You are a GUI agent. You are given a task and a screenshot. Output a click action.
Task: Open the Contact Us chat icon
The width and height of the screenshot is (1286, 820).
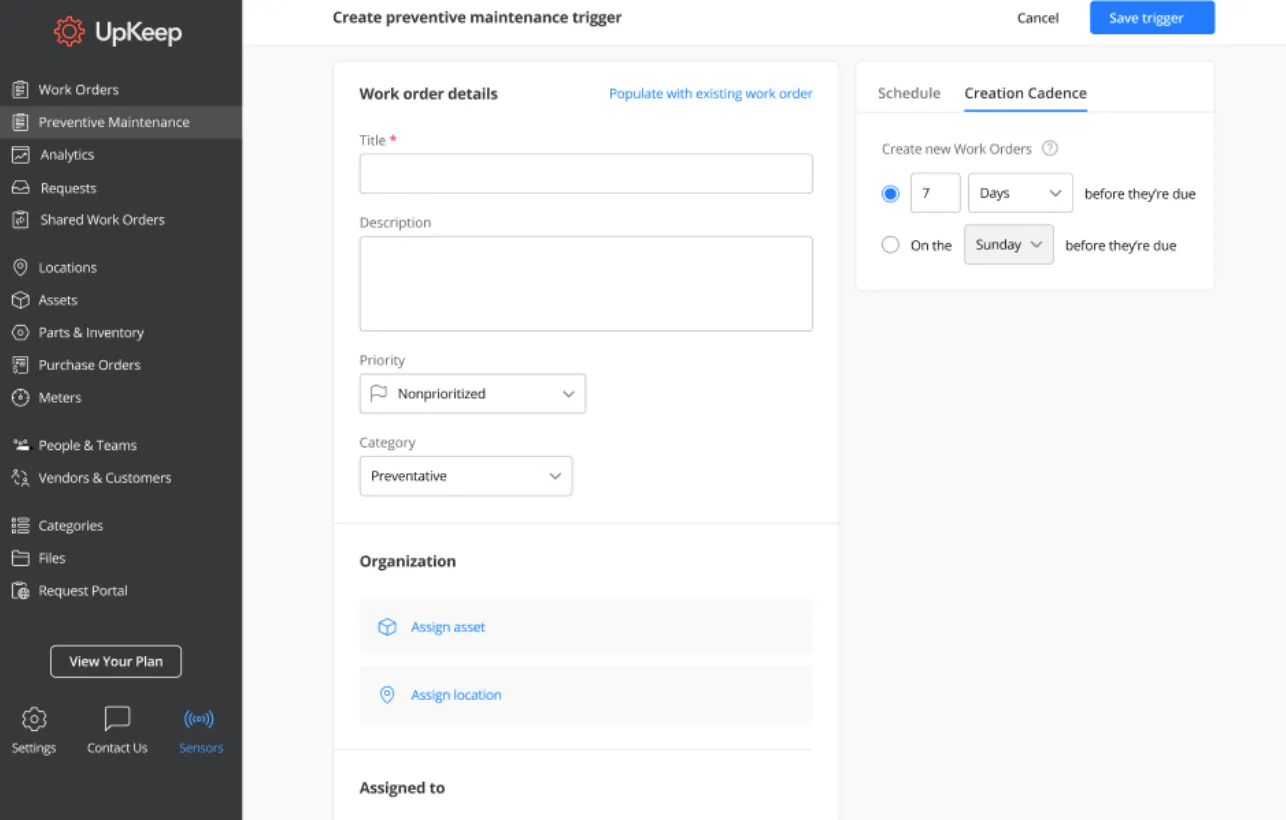coord(117,719)
